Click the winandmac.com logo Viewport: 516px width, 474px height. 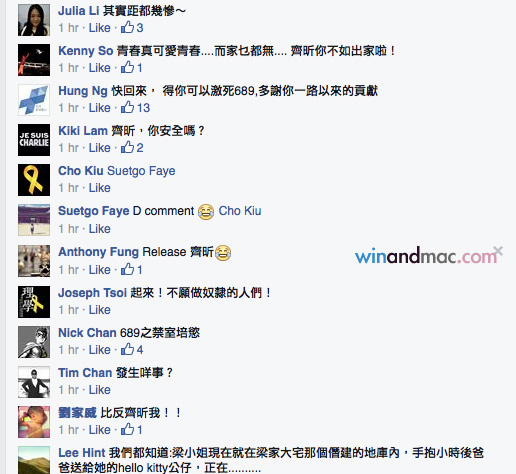tap(426, 256)
